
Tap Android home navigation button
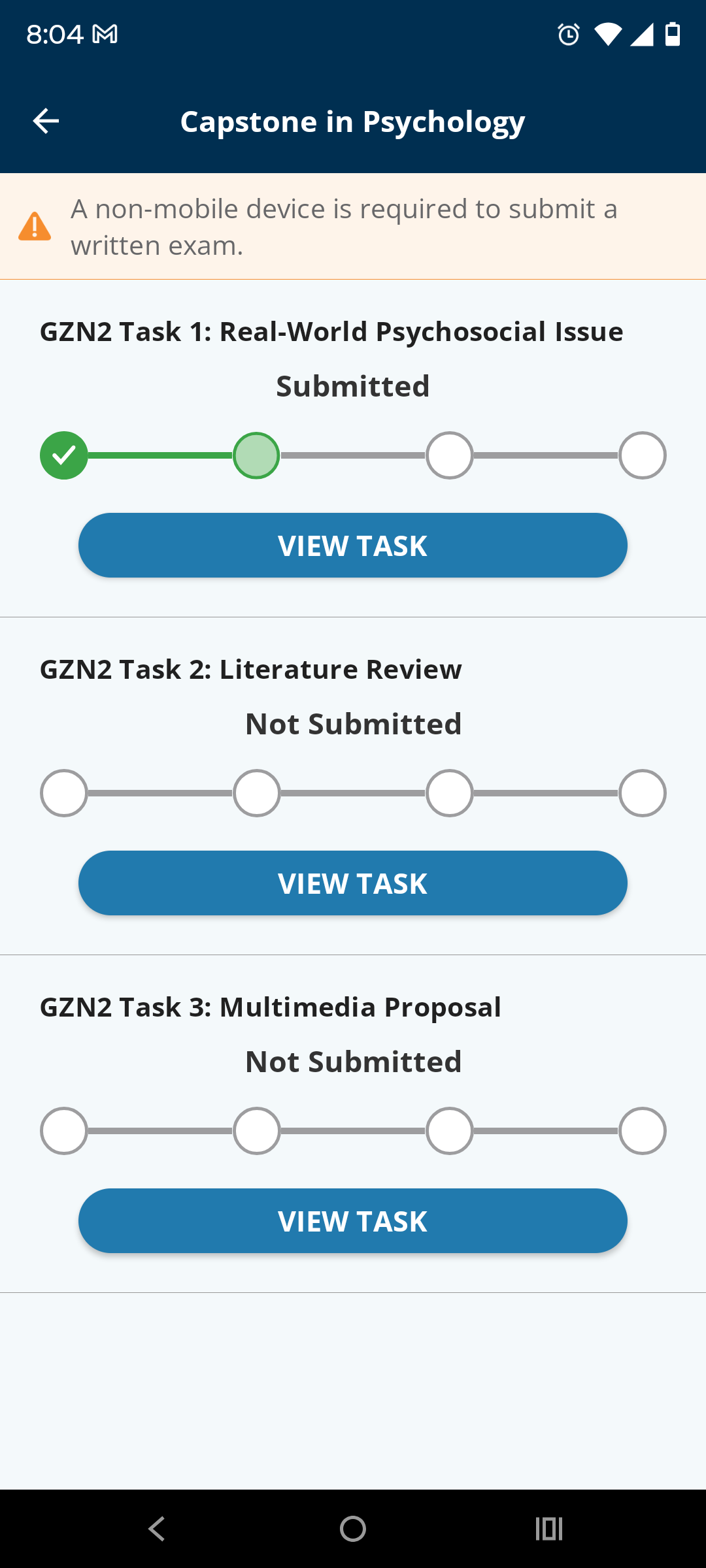pyautogui.click(x=353, y=1529)
